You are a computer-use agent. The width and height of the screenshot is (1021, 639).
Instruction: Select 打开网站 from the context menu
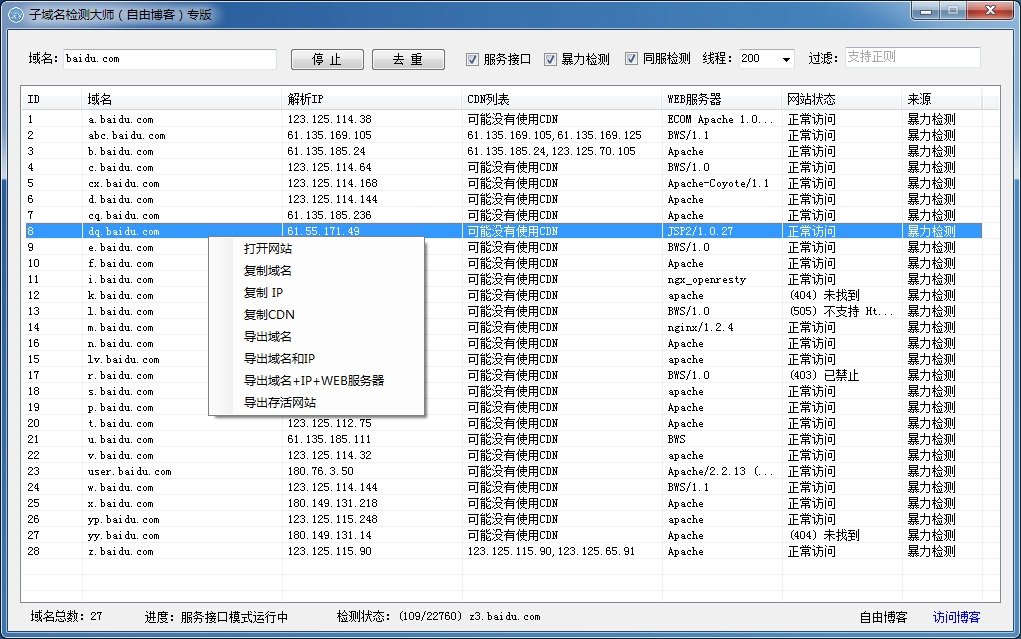268,248
